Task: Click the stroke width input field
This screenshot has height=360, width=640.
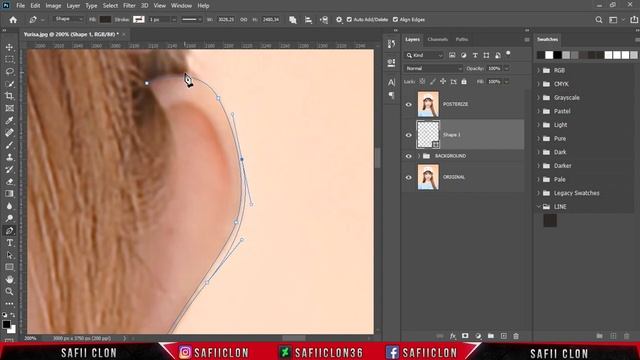Action: point(159,19)
